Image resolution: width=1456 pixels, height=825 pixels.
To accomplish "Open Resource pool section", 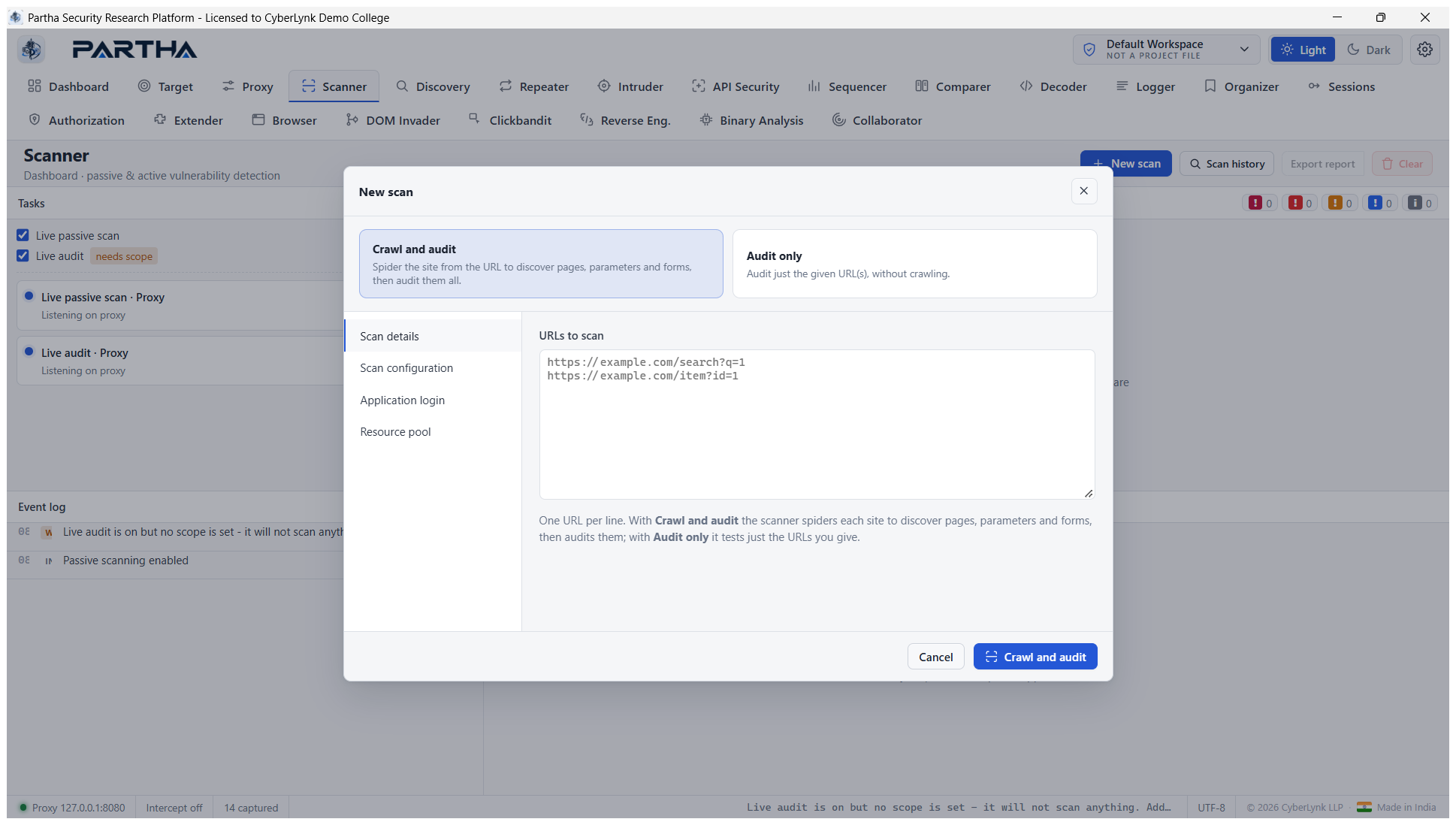I will pos(433,432).
